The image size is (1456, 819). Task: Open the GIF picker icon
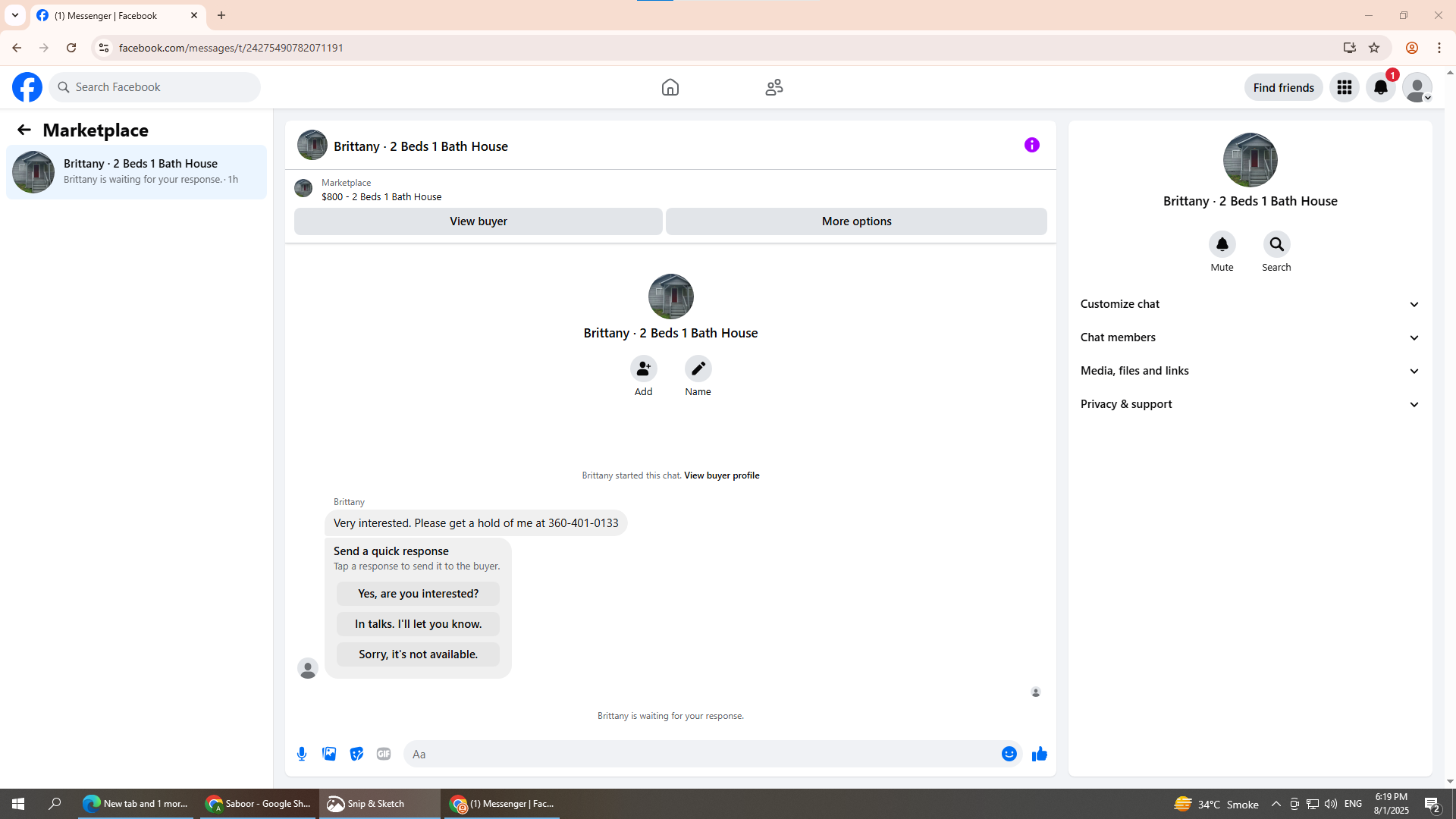point(384,754)
